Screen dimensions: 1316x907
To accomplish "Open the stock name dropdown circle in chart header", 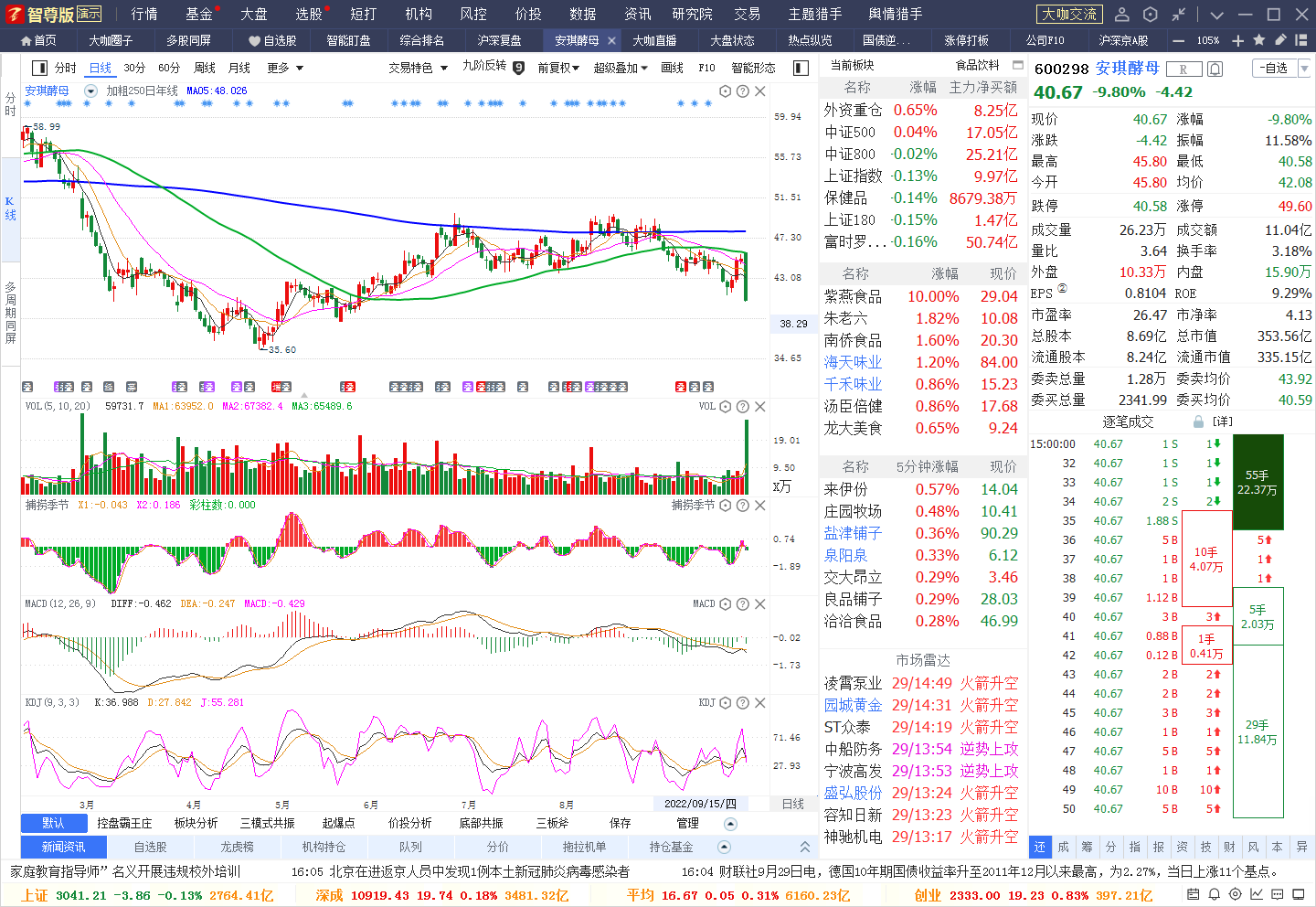I will pos(90,91).
